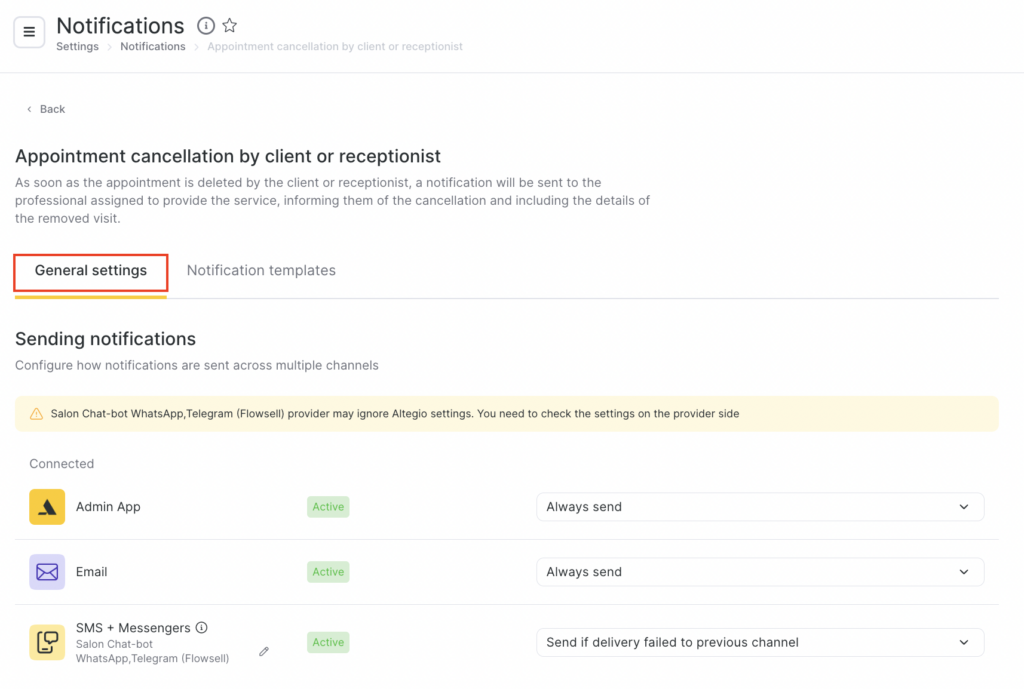1024x689 pixels.
Task: Click the warning icon in provider alert
Action: tap(36, 414)
